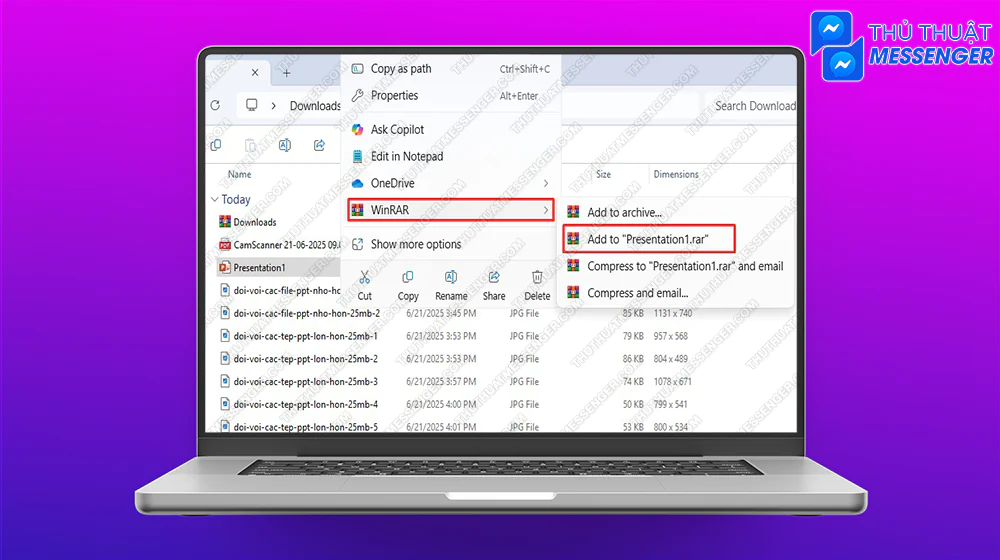1000x560 pixels.
Task: Click the Copy icon in context menu
Action: (x=408, y=277)
